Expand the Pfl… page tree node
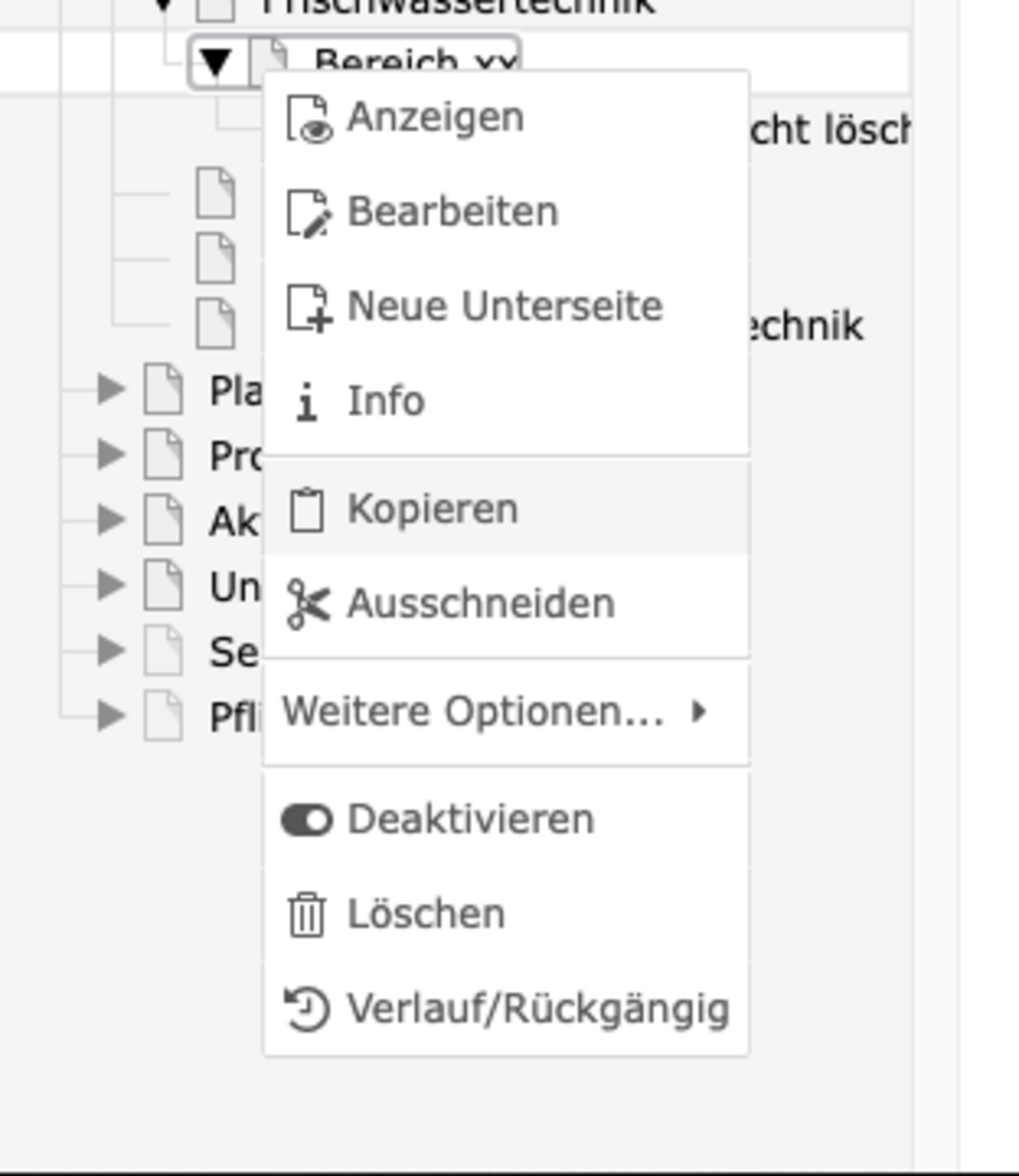1019x1176 pixels. (x=110, y=715)
